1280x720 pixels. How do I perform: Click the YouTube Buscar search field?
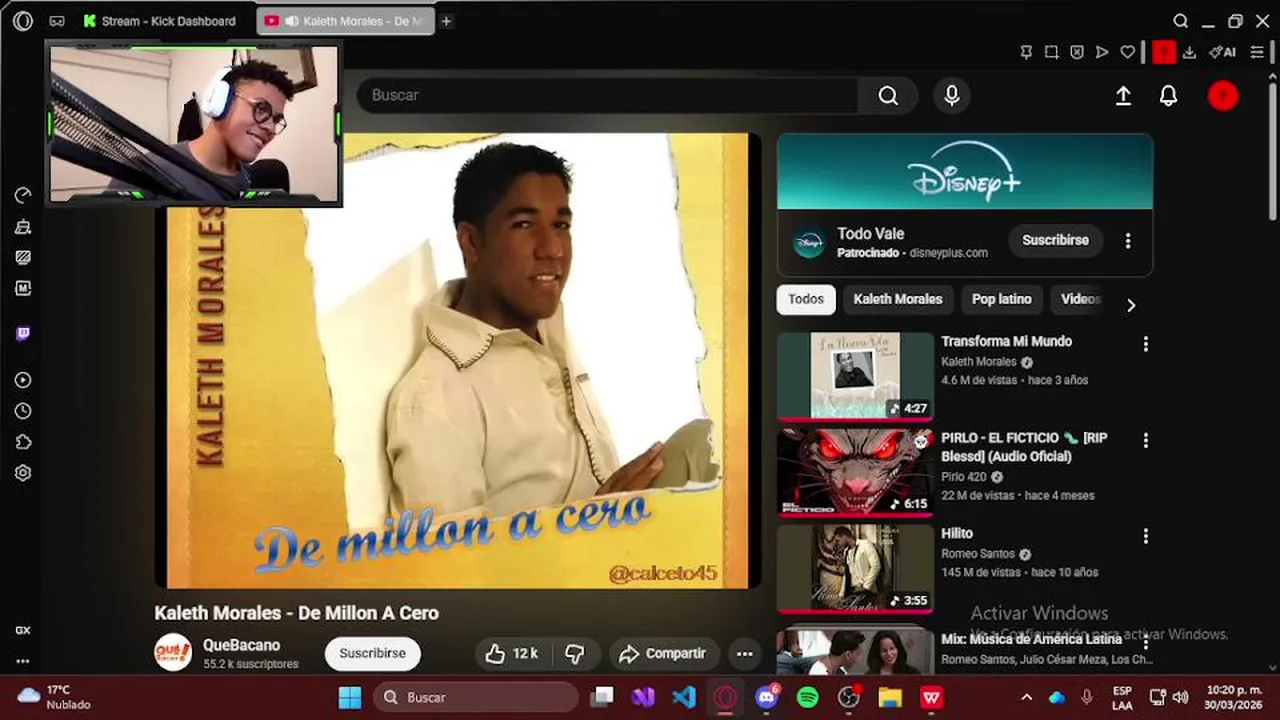point(607,95)
